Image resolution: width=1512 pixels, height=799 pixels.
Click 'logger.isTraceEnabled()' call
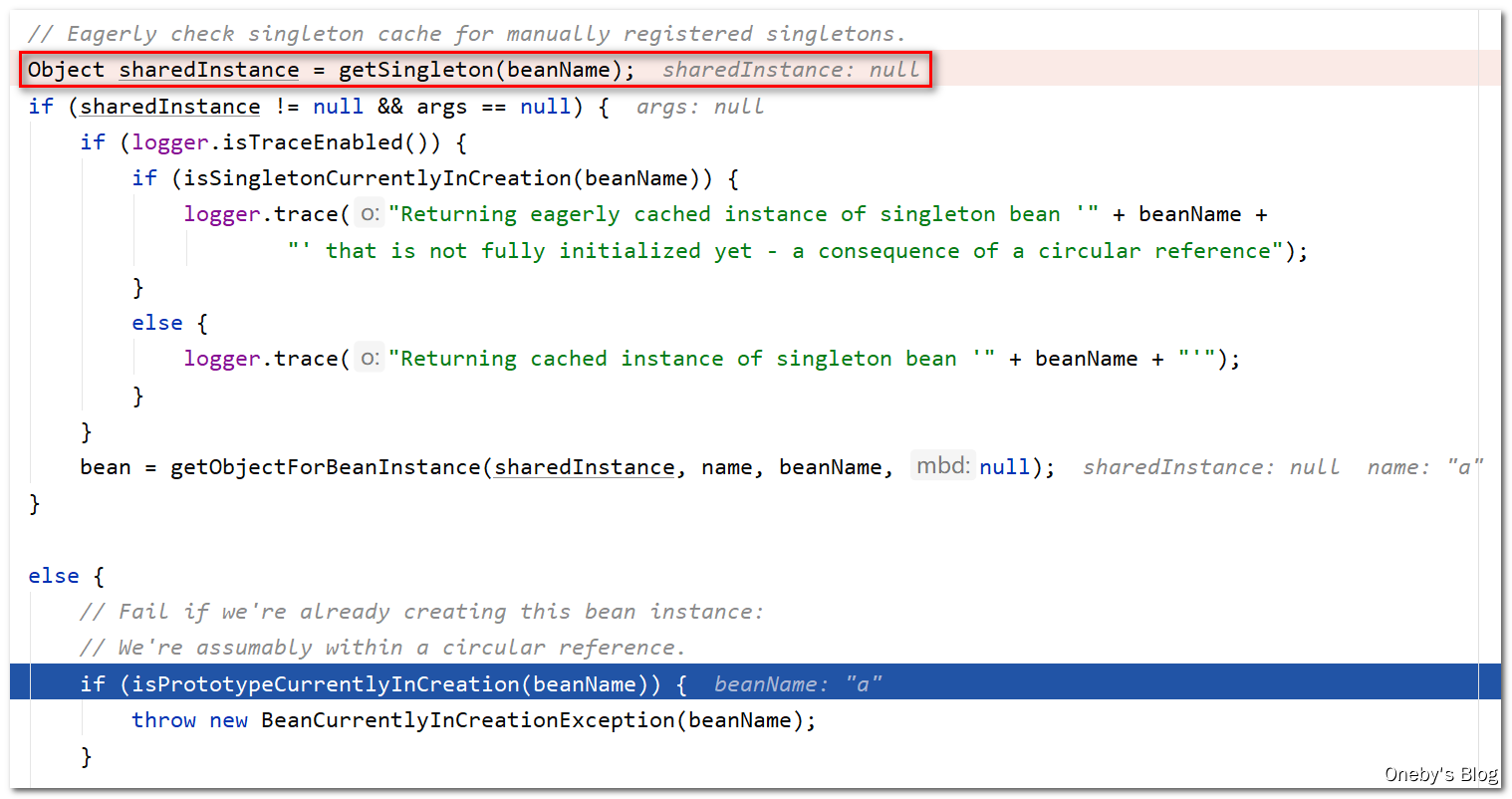(286, 142)
